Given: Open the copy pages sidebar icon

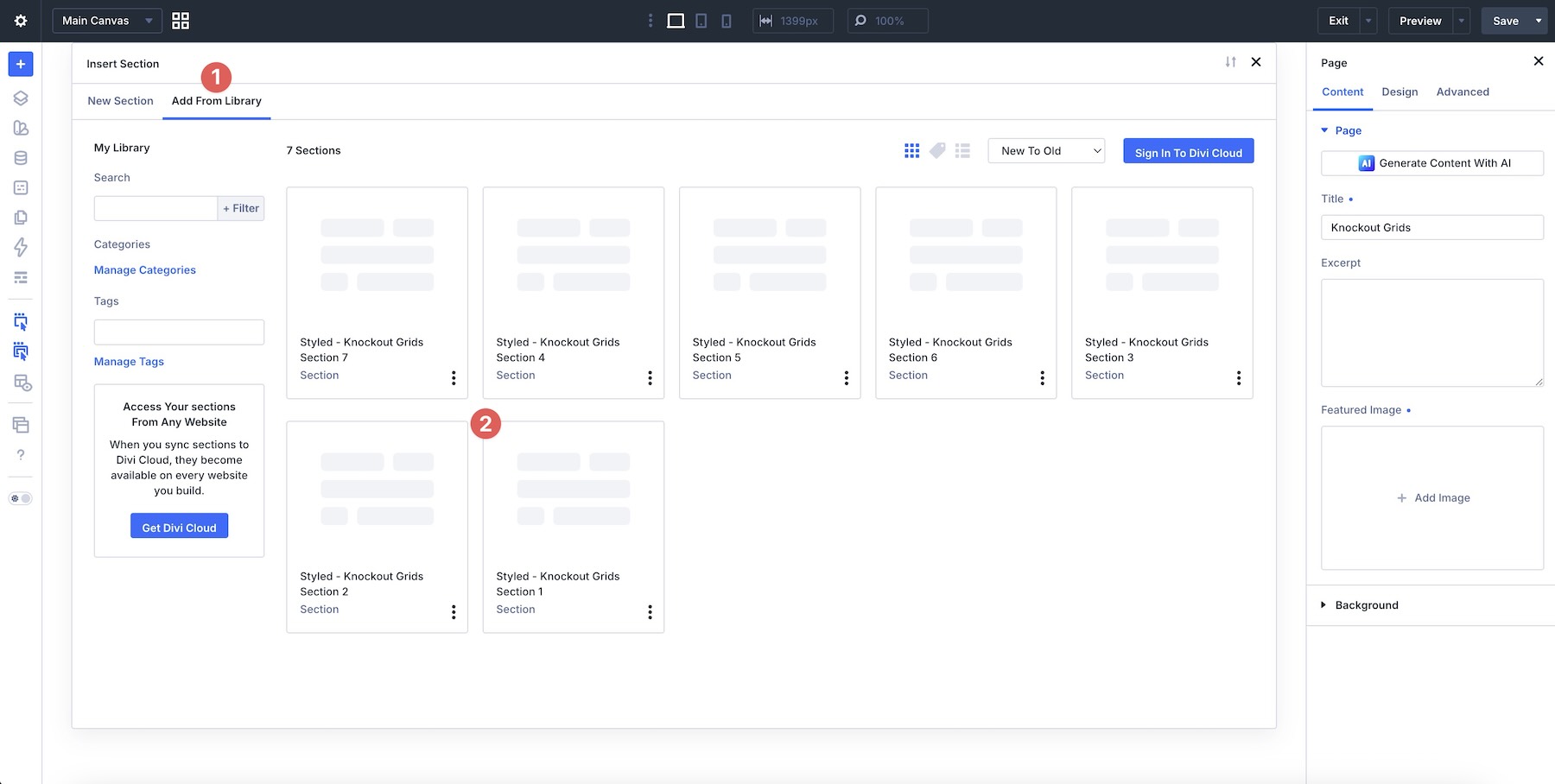Looking at the screenshot, I should click(21, 218).
